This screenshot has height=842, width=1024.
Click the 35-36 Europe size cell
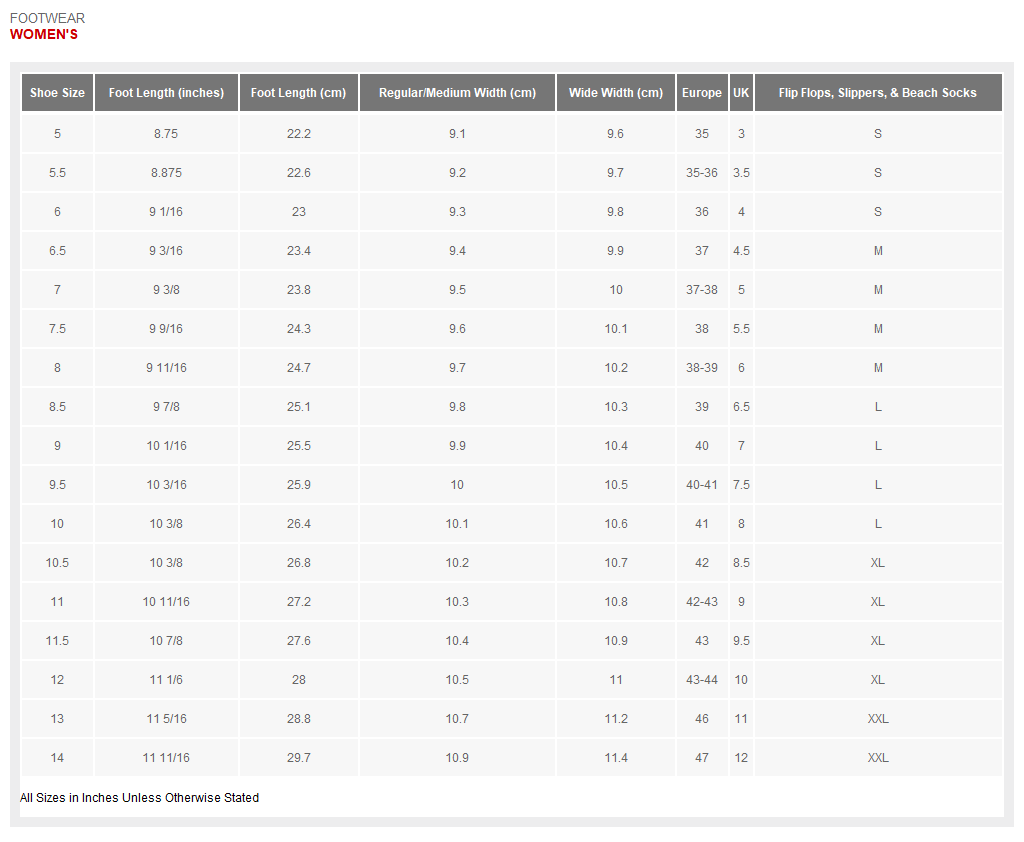(701, 173)
